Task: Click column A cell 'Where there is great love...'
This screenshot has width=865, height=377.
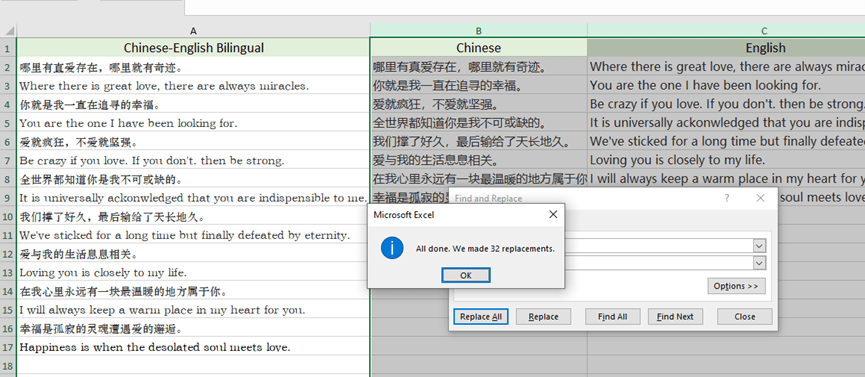Action: pyautogui.click(x=193, y=86)
